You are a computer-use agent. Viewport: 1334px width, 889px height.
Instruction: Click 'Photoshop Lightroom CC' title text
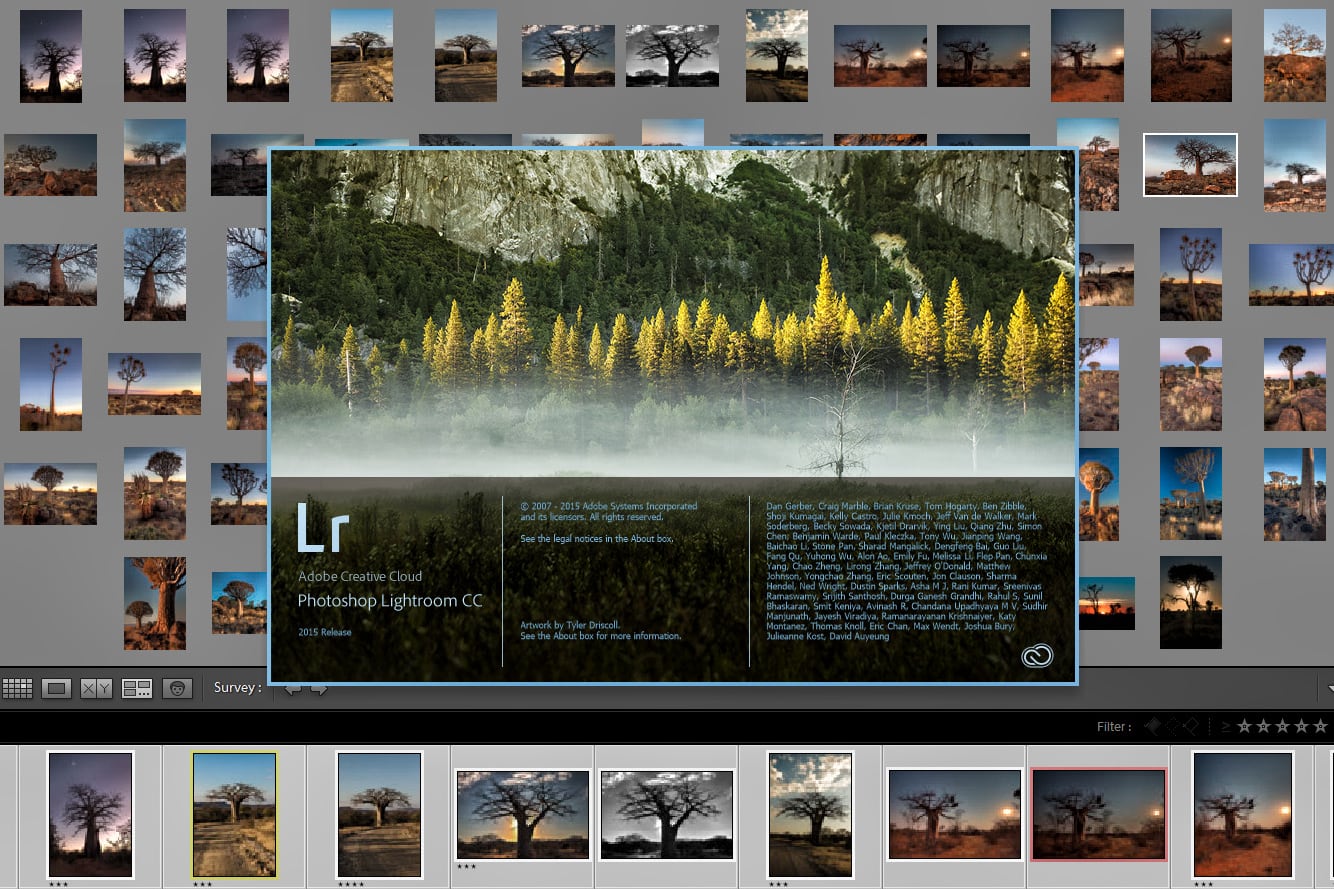click(x=390, y=601)
